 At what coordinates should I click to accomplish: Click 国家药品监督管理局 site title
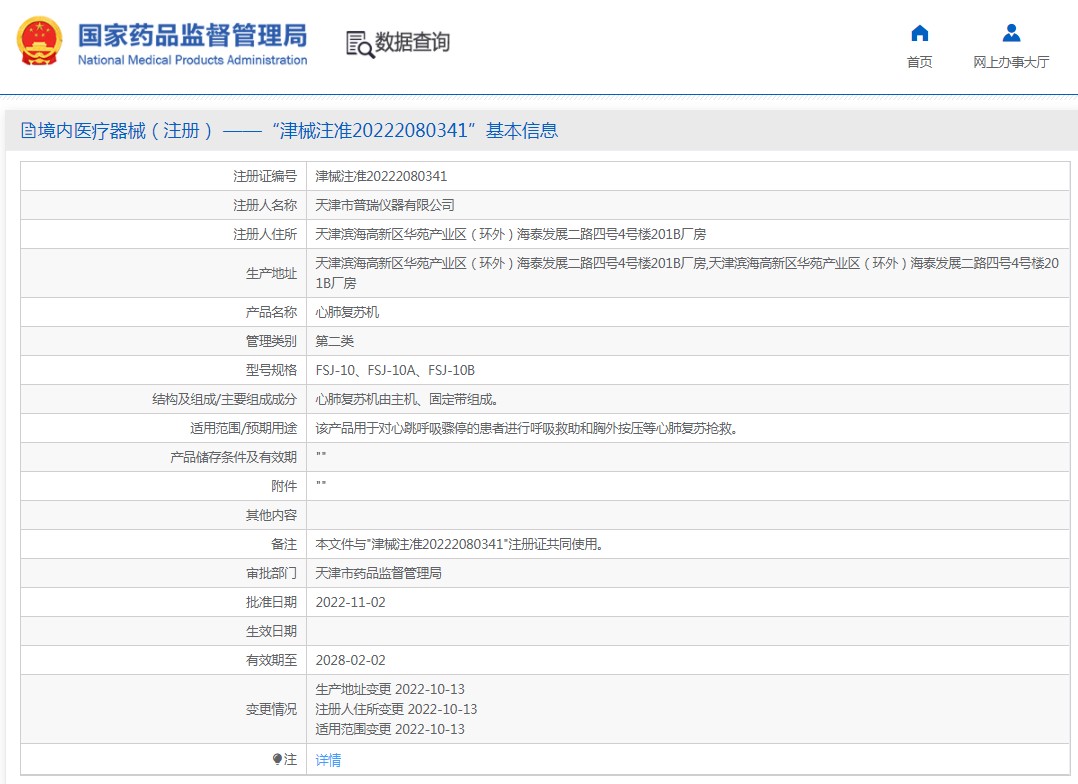coord(192,35)
